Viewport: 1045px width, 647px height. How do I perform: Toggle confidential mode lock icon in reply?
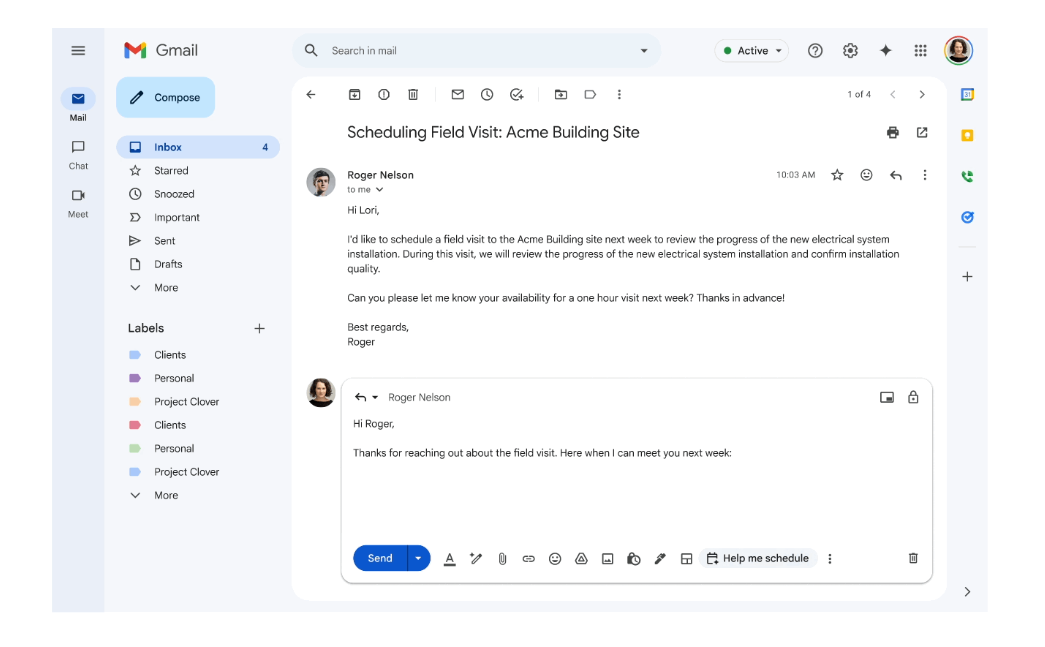(x=912, y=397)
